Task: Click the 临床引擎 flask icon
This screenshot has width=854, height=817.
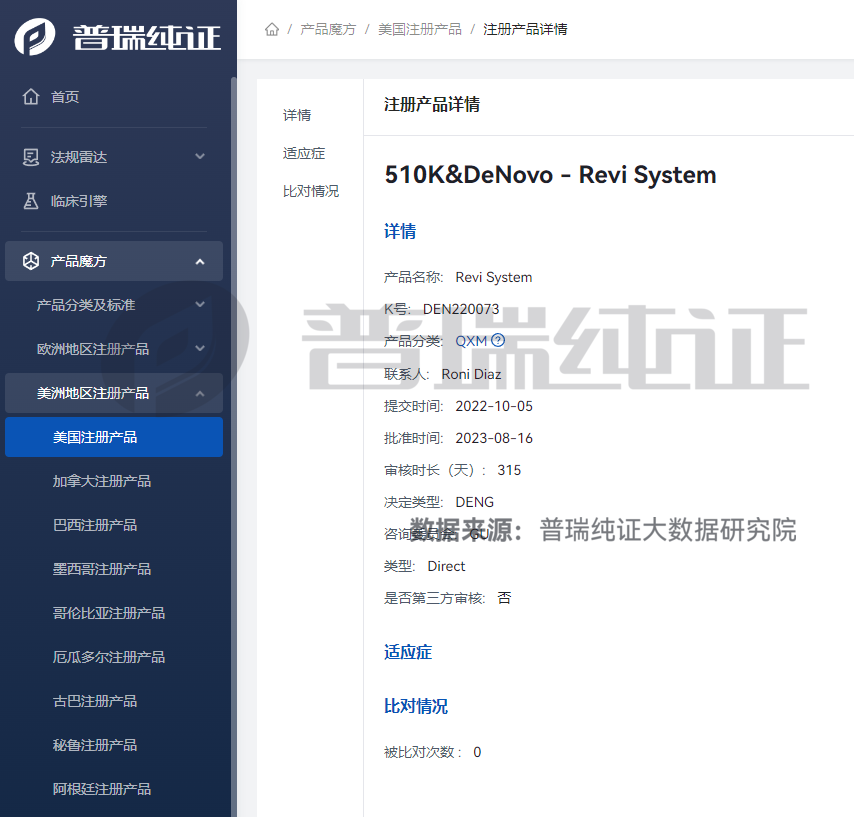Action: point(31,201)
